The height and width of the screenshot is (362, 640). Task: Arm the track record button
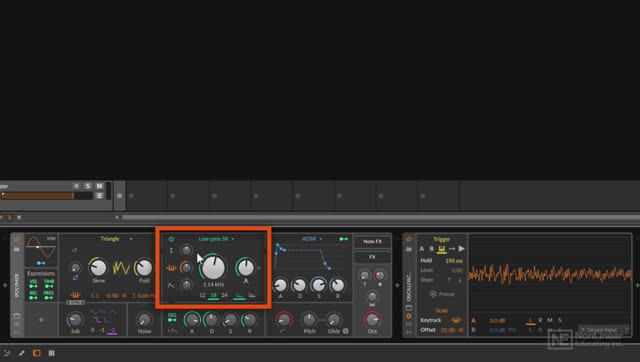(76, 186)
